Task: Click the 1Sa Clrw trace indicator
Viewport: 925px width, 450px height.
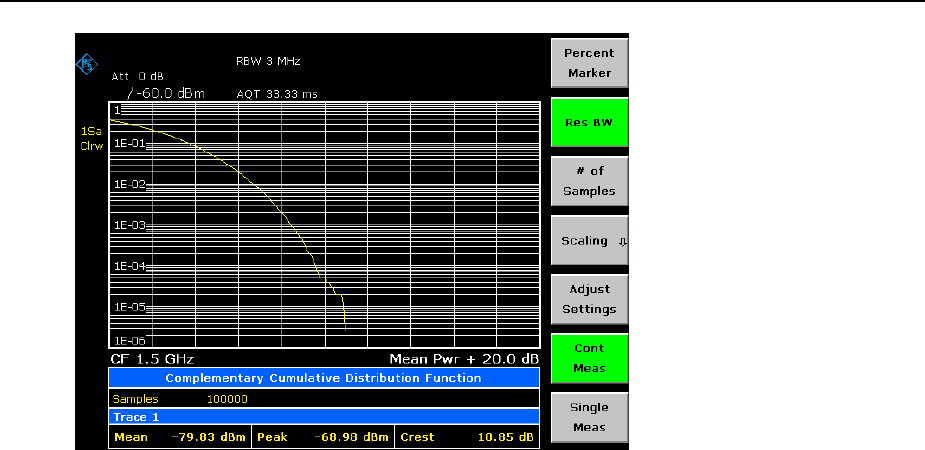Action: point(91,139)
